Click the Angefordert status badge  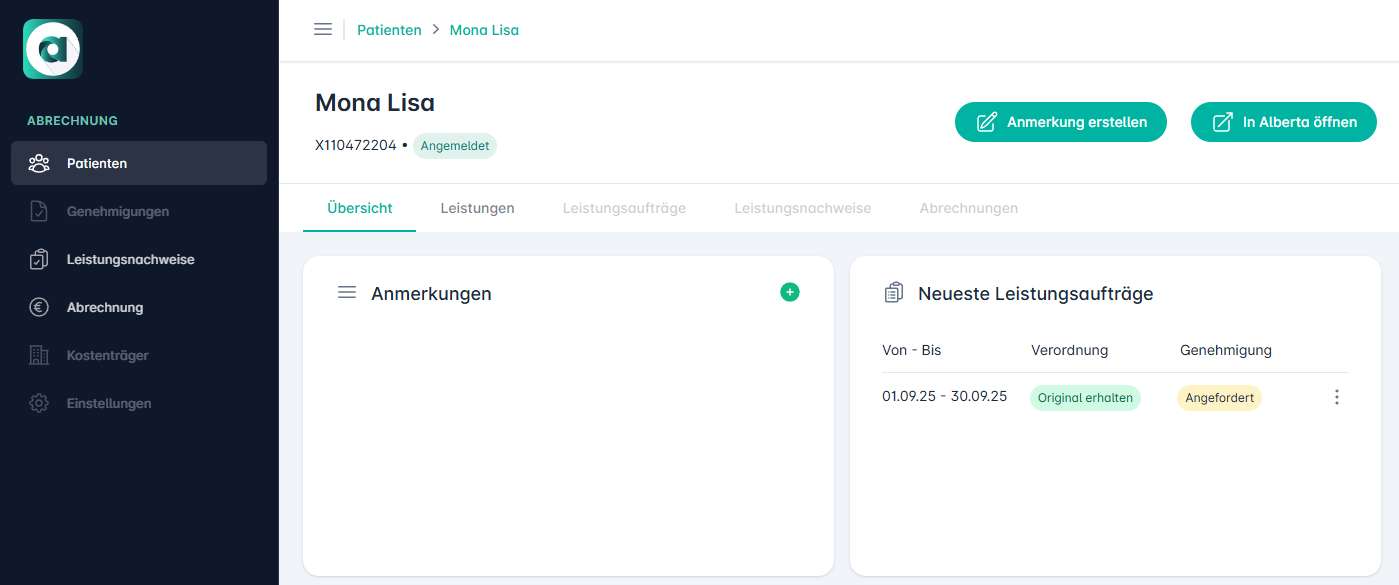pos(1219,398)
